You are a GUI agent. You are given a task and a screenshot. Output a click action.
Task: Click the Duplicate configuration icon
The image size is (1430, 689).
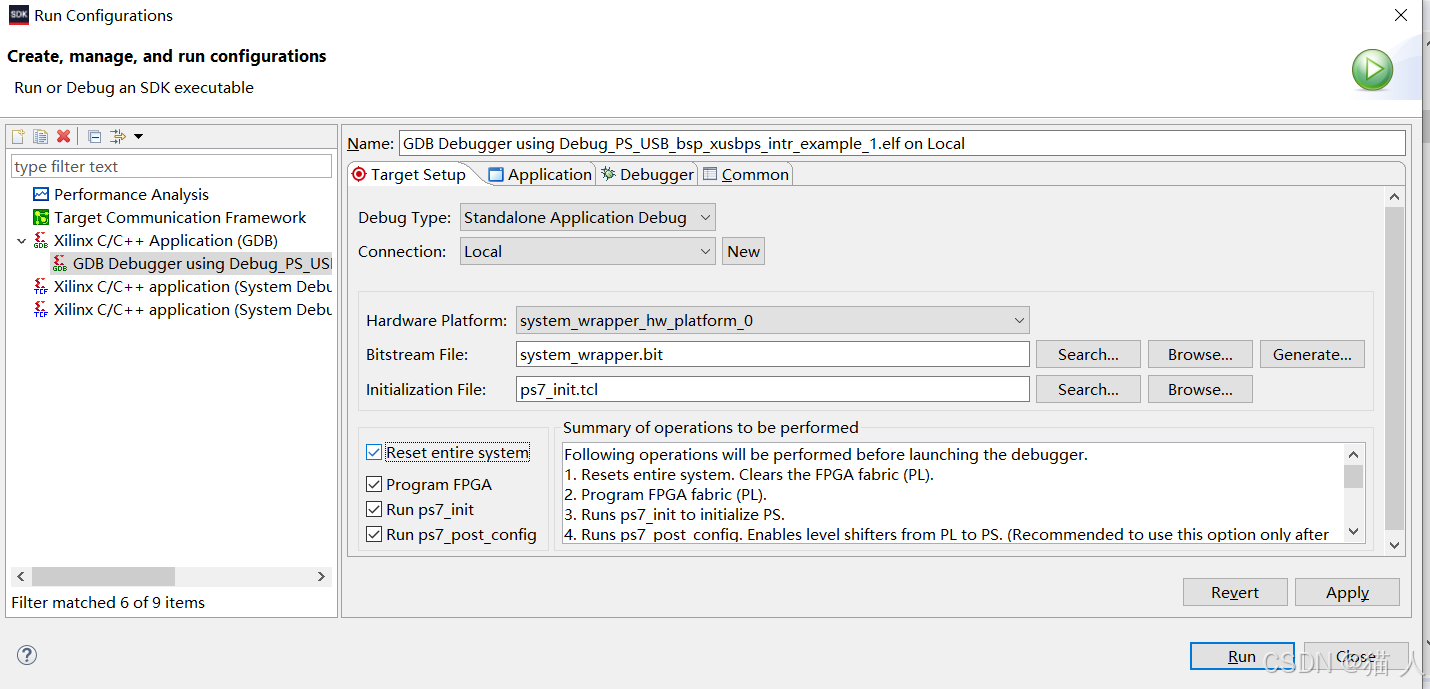click(x=40, y=136)
